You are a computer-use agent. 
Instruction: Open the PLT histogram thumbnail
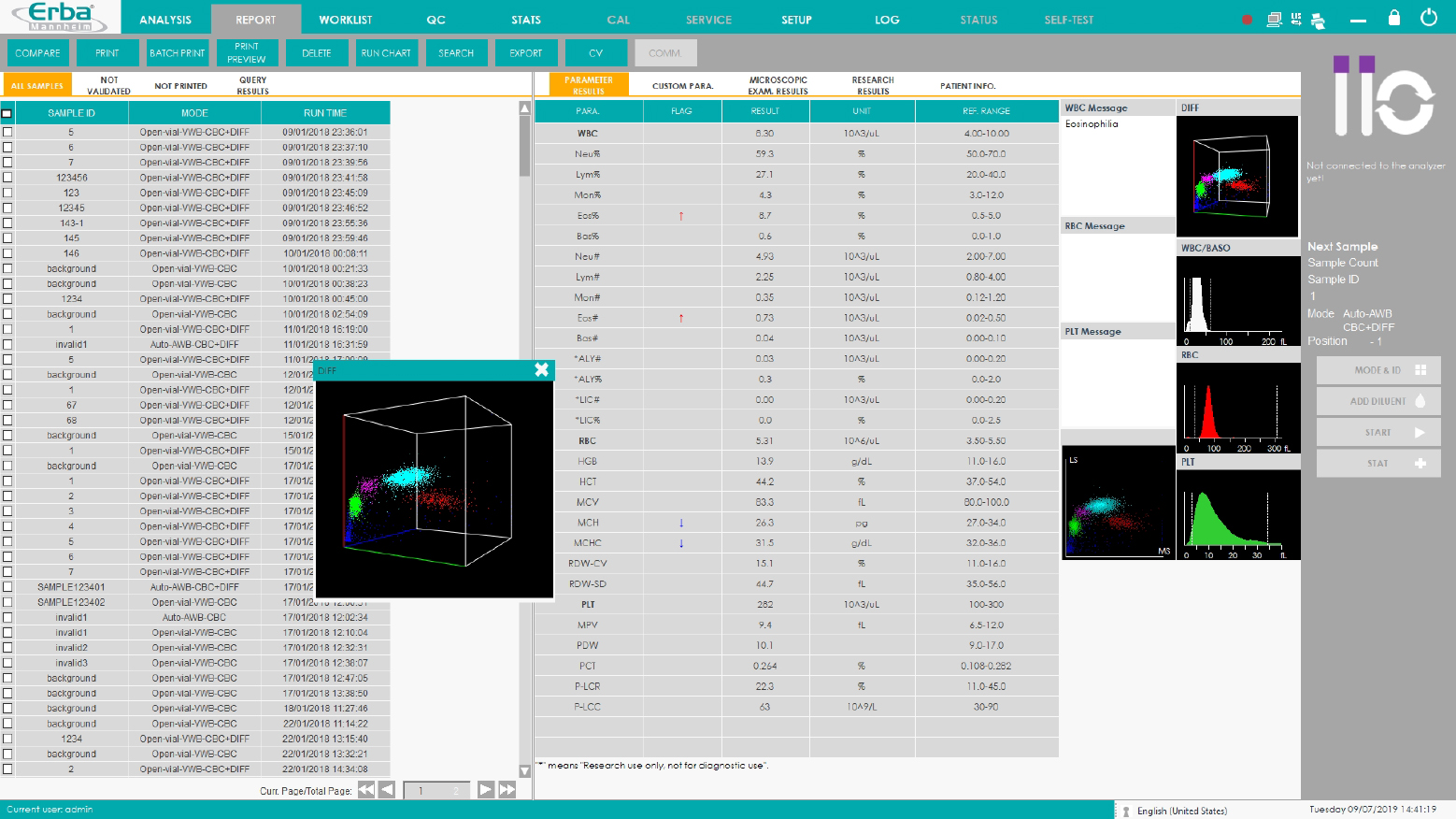click(1237, 513)
